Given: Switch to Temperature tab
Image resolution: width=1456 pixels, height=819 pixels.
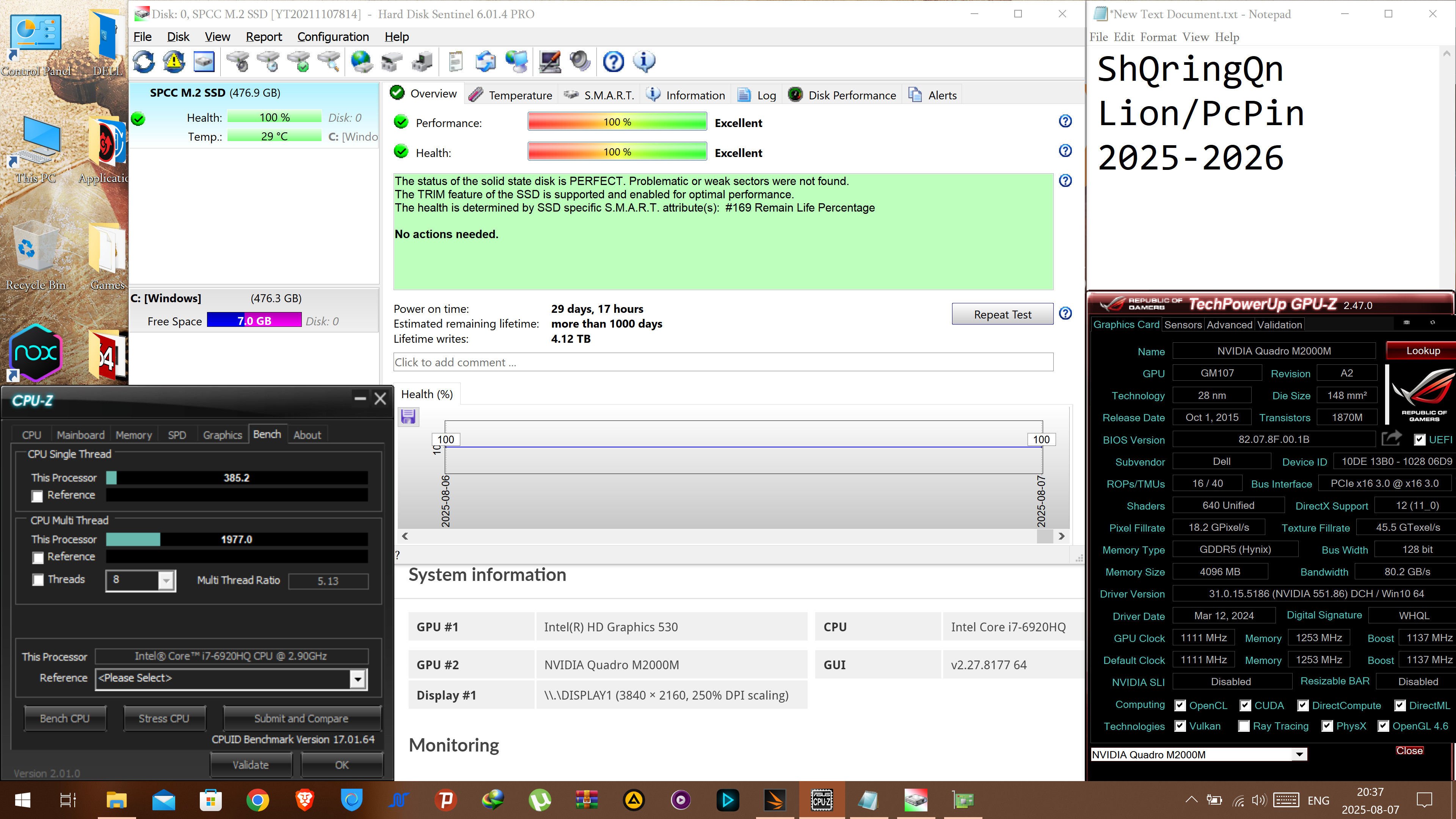Looking at the screenshot, I should pyautogui.click(x=510, y=95).
